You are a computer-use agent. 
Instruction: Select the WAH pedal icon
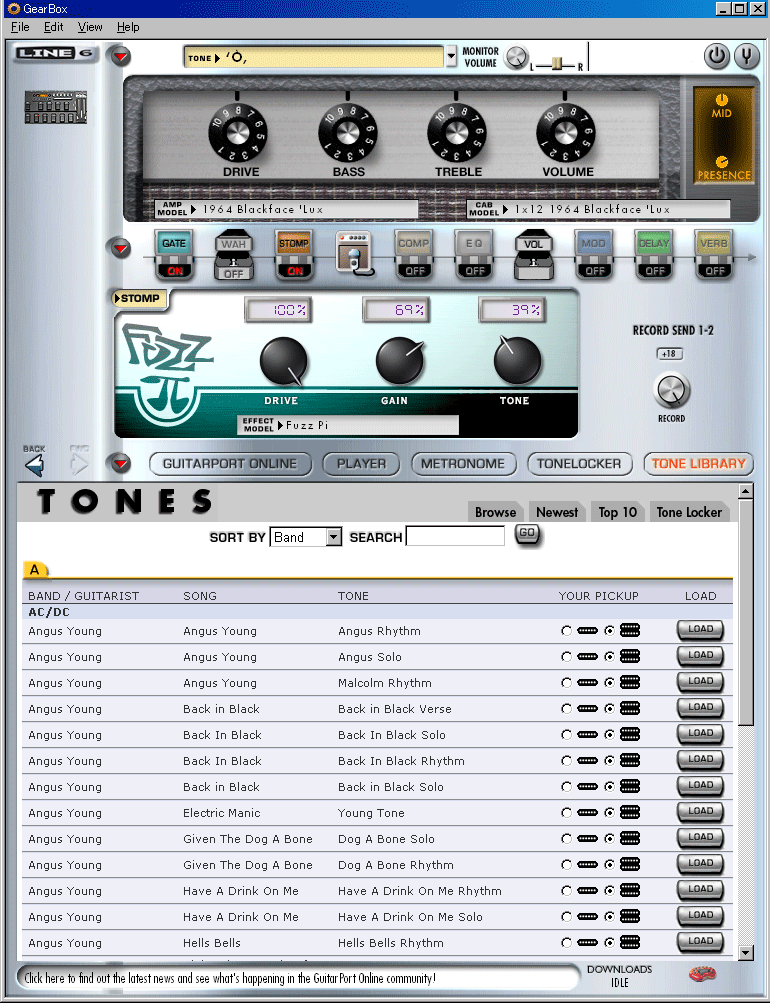[x=233, y=255]
